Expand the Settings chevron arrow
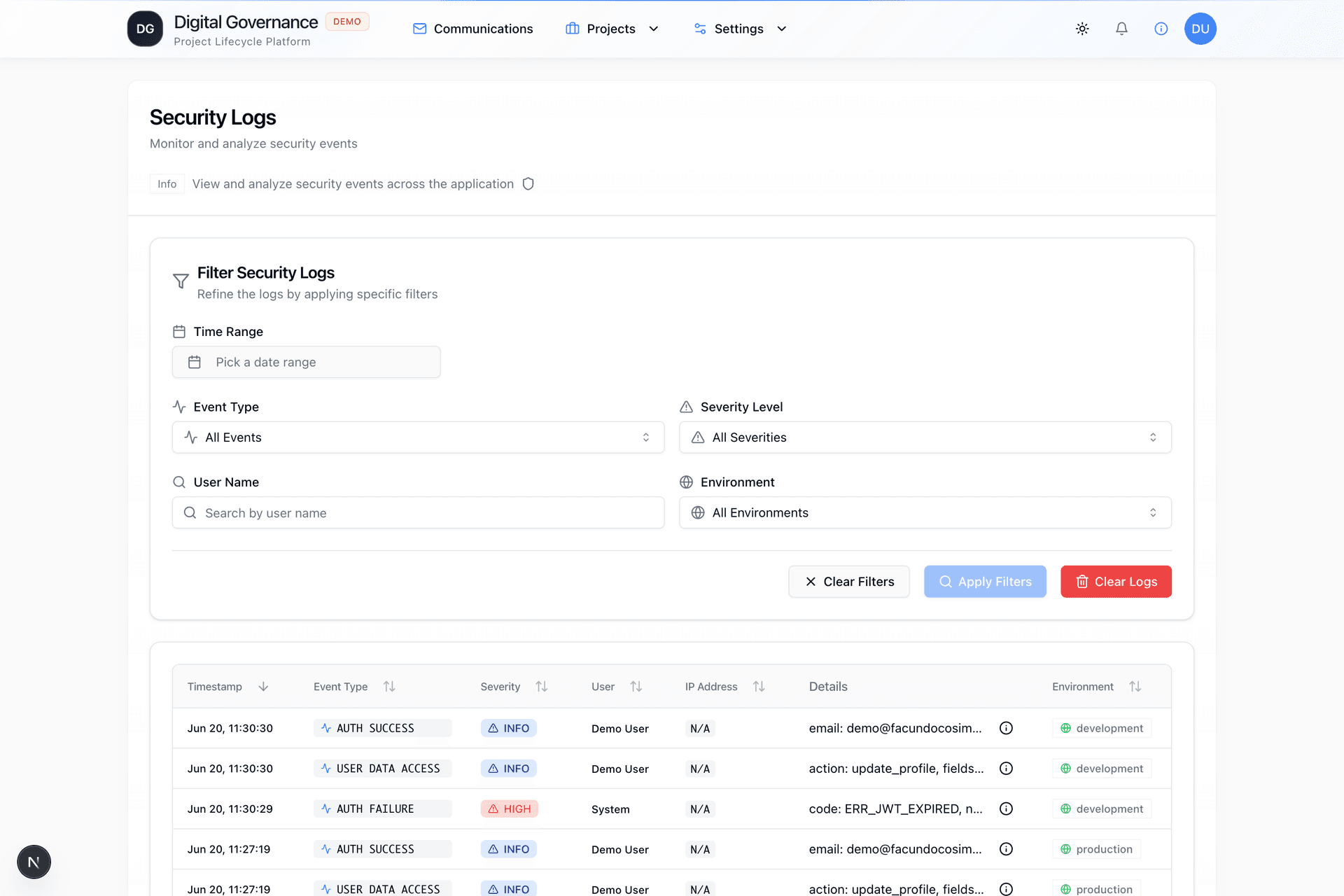1344x896 pixels. pyautogui.click(x=782, y=29)
